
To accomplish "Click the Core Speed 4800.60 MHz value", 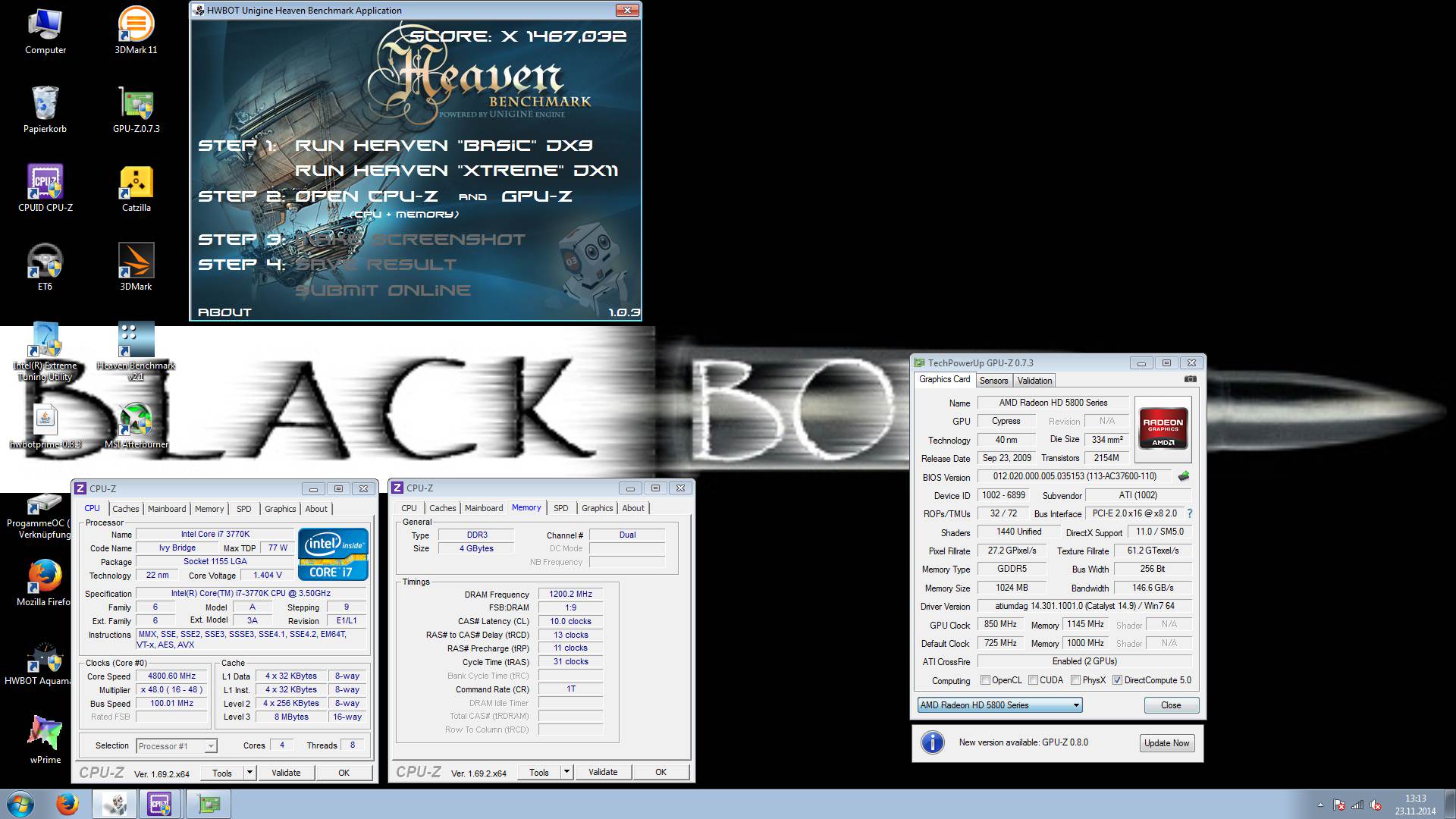I will [x=172, y=676].
